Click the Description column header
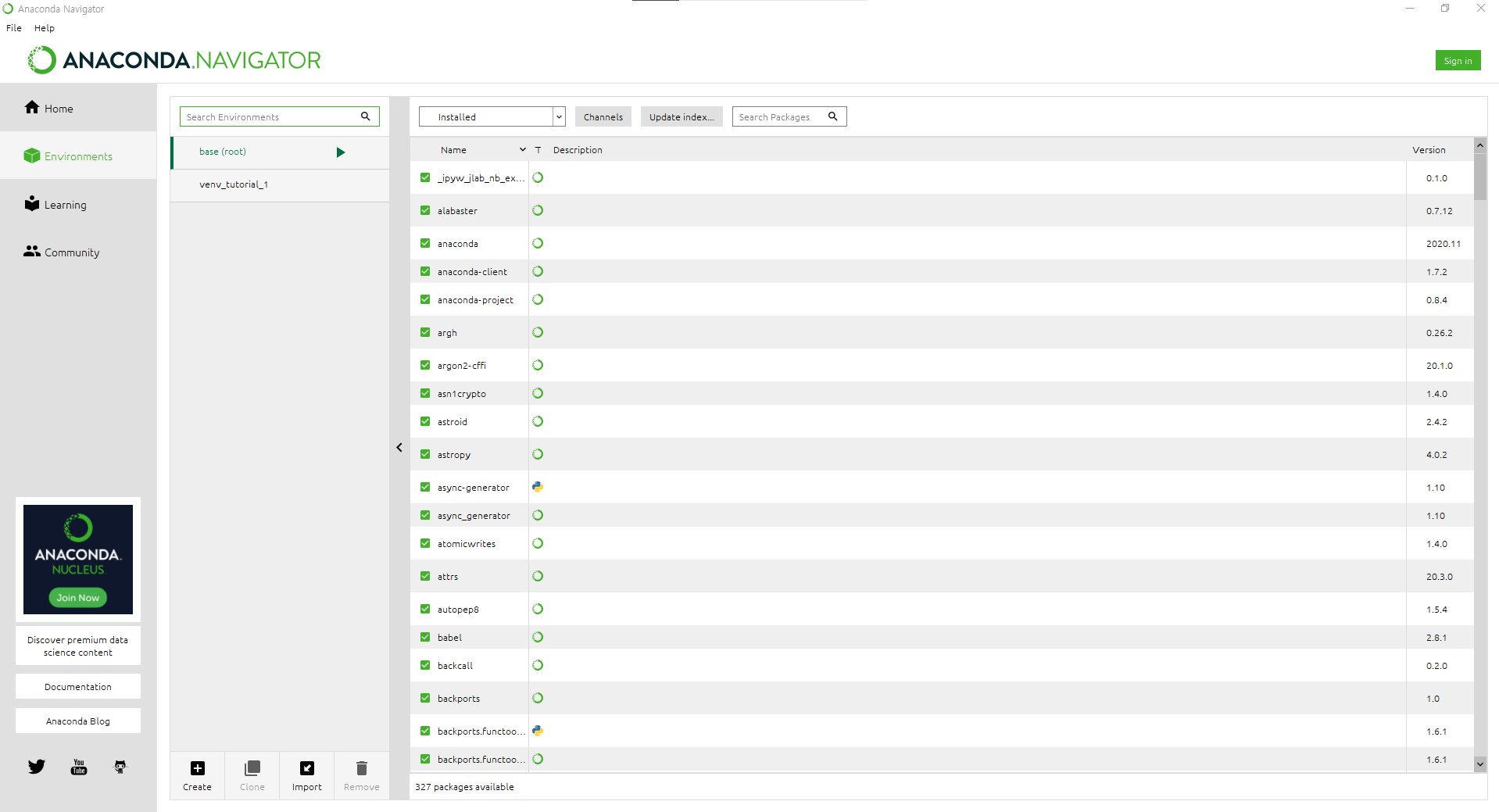This screenshot has height=812, width=1499. tap(578, 149)
